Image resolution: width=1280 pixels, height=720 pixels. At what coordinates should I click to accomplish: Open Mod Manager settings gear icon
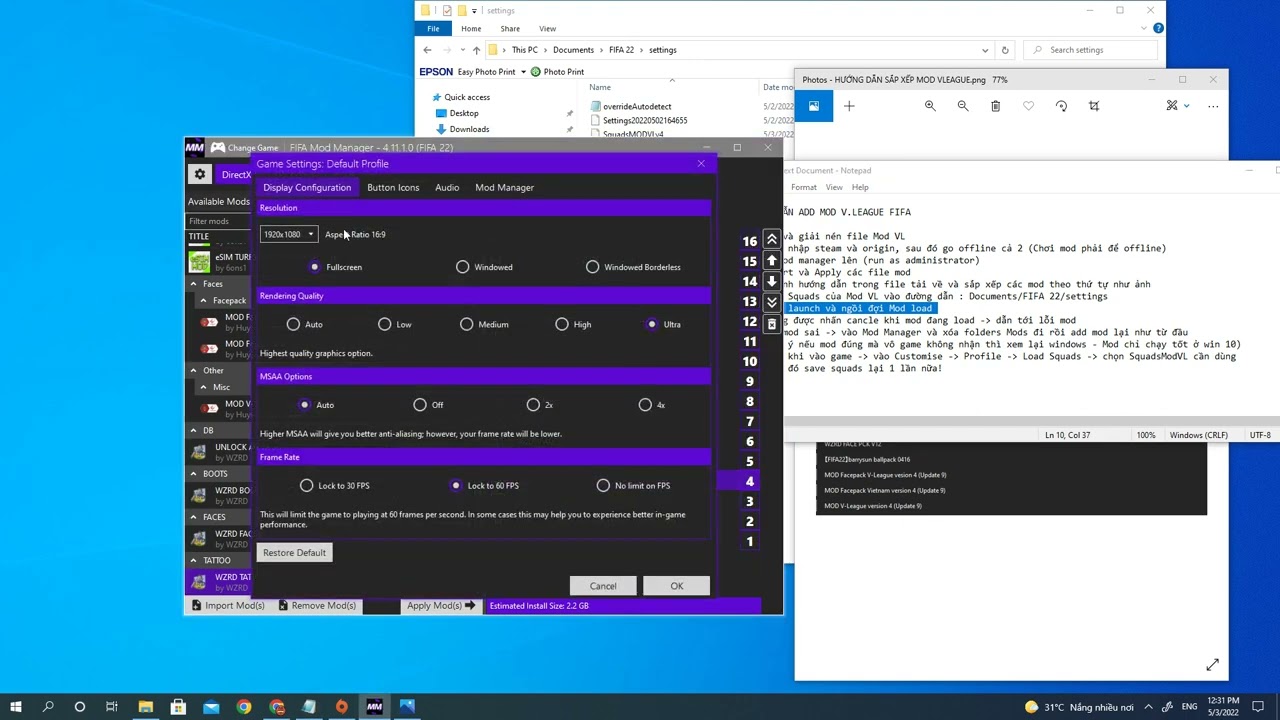pyautogui.click(x=200, y=174)
